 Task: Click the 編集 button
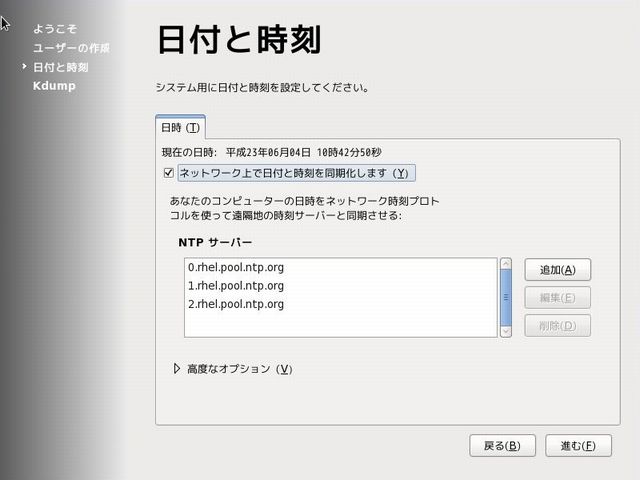click(x=557, y=297)
